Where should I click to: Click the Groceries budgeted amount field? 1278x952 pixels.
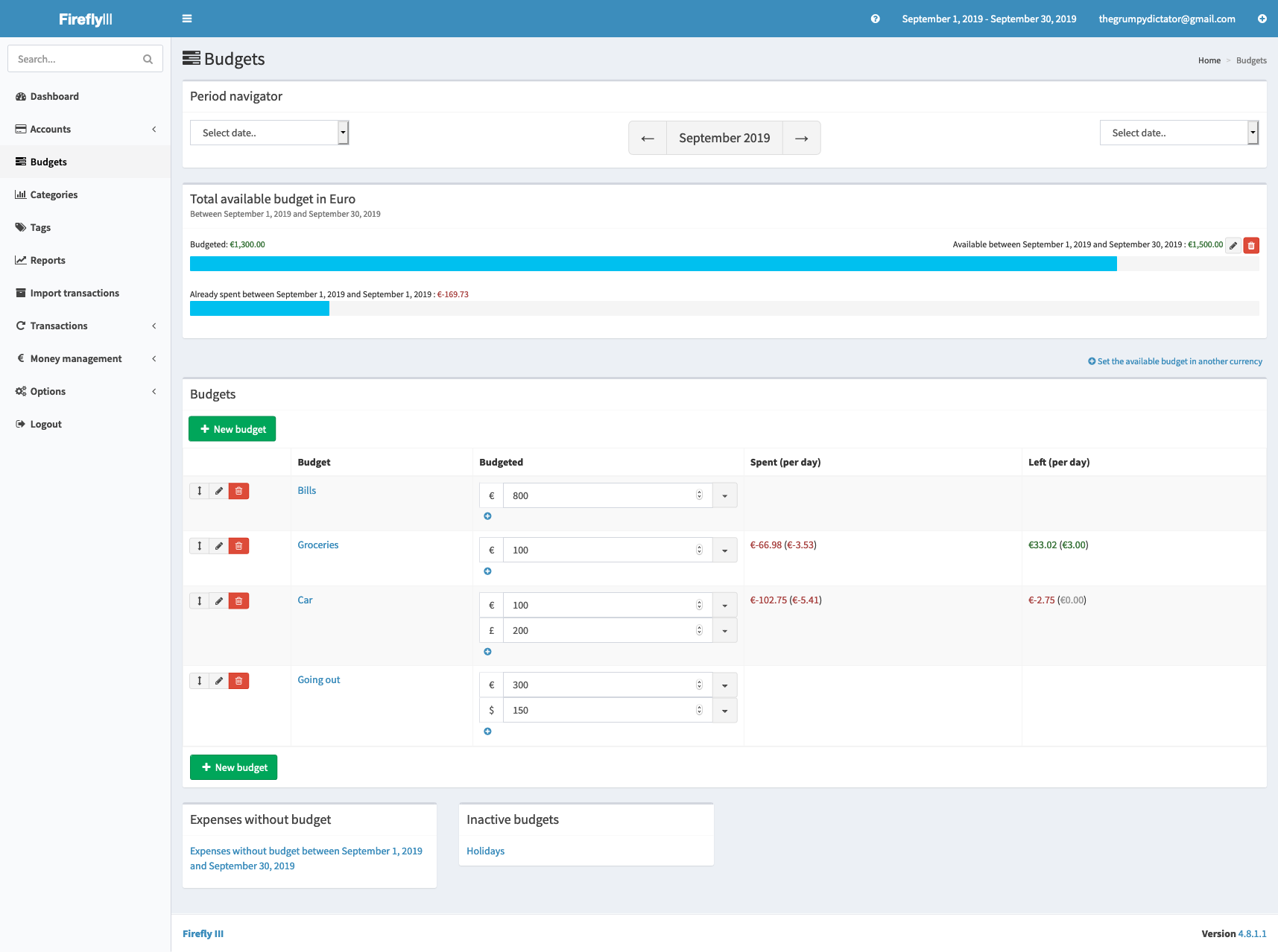coord(600,550)
